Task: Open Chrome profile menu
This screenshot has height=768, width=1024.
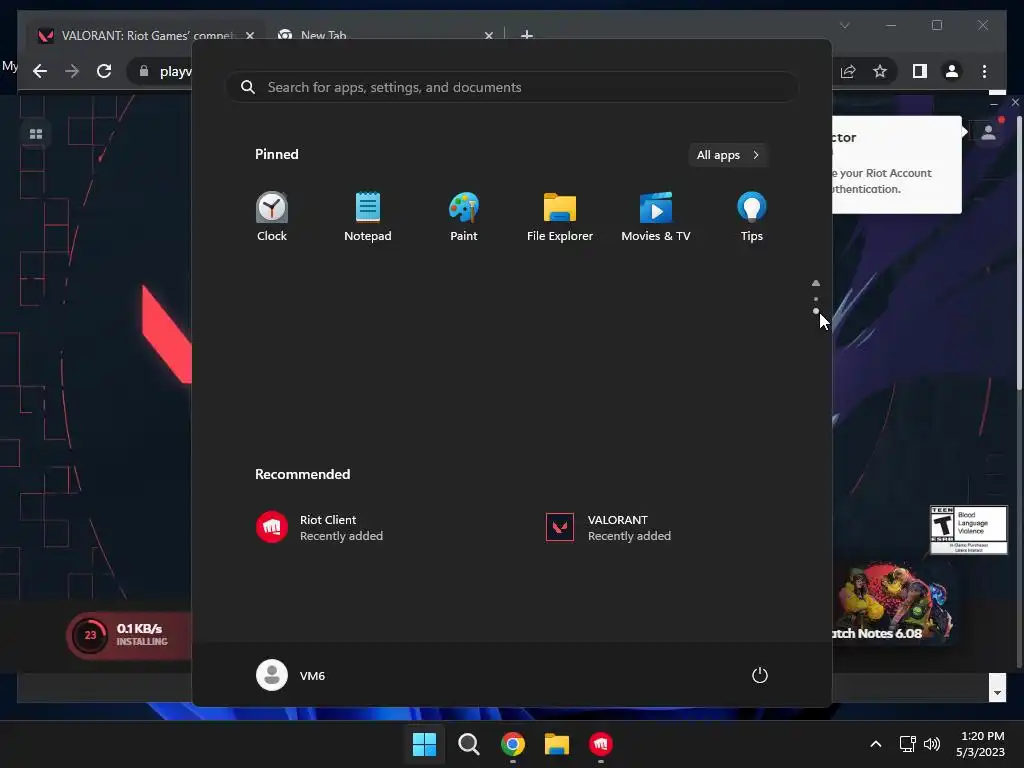Action: [x=952, y=71]
